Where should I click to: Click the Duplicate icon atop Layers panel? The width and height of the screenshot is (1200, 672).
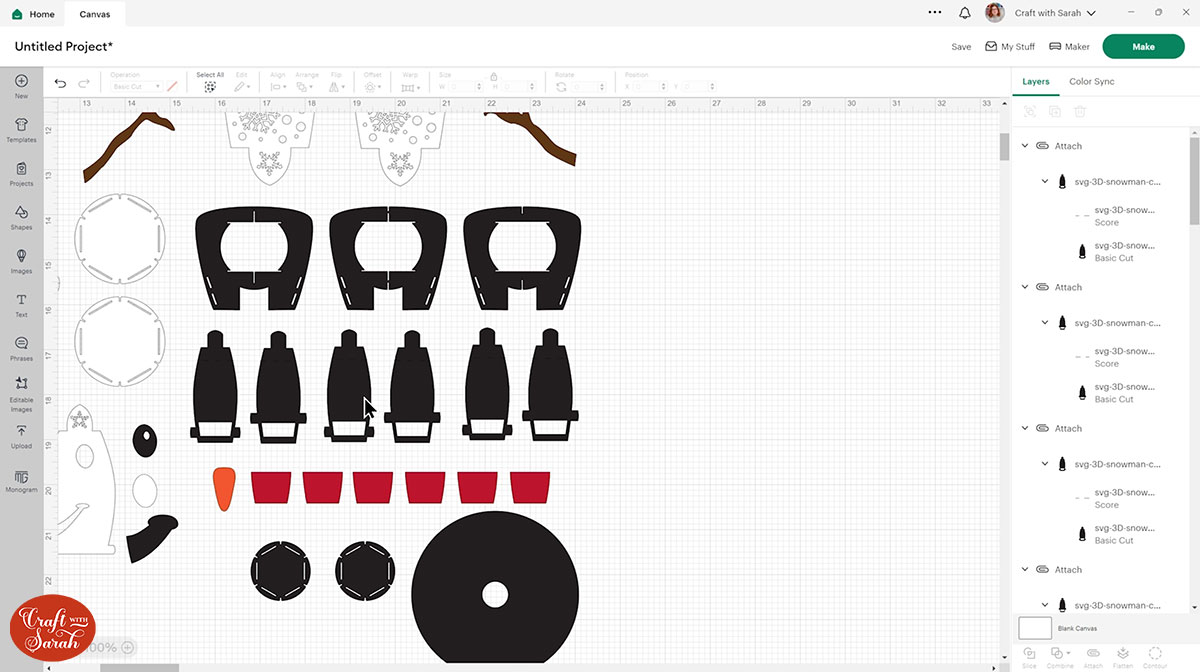pos(1055,111)
